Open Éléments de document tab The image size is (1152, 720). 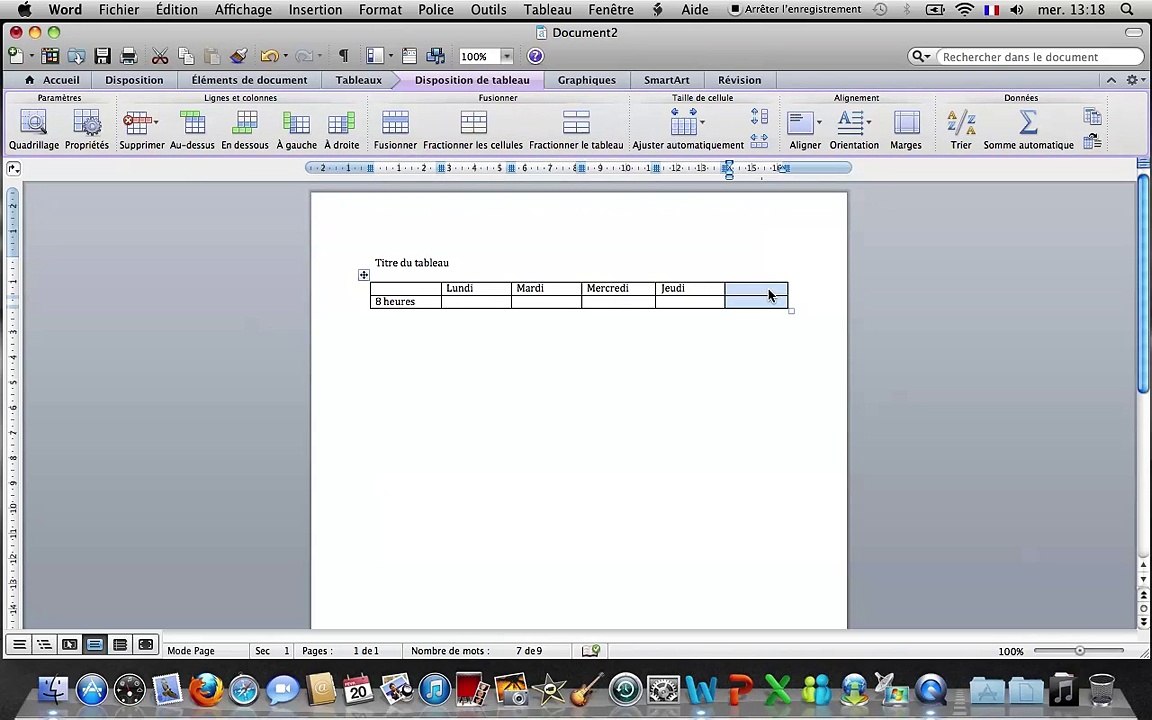click(x=250, y=79)
